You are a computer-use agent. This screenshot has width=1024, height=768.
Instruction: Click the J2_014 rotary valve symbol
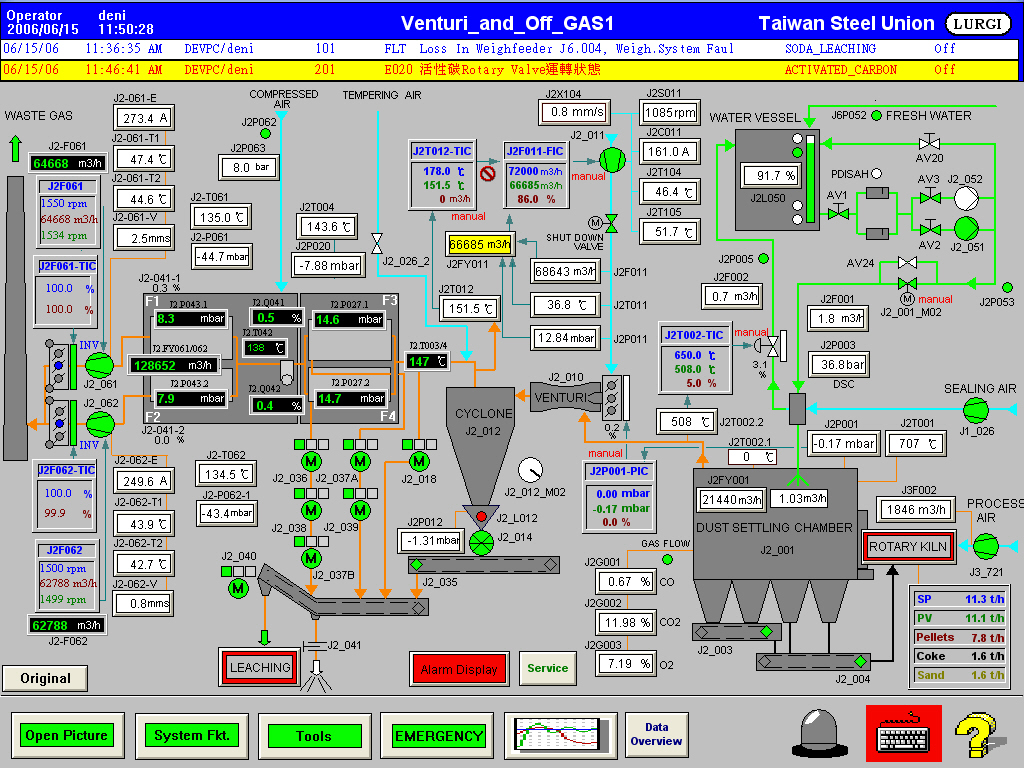pos(481,543)
